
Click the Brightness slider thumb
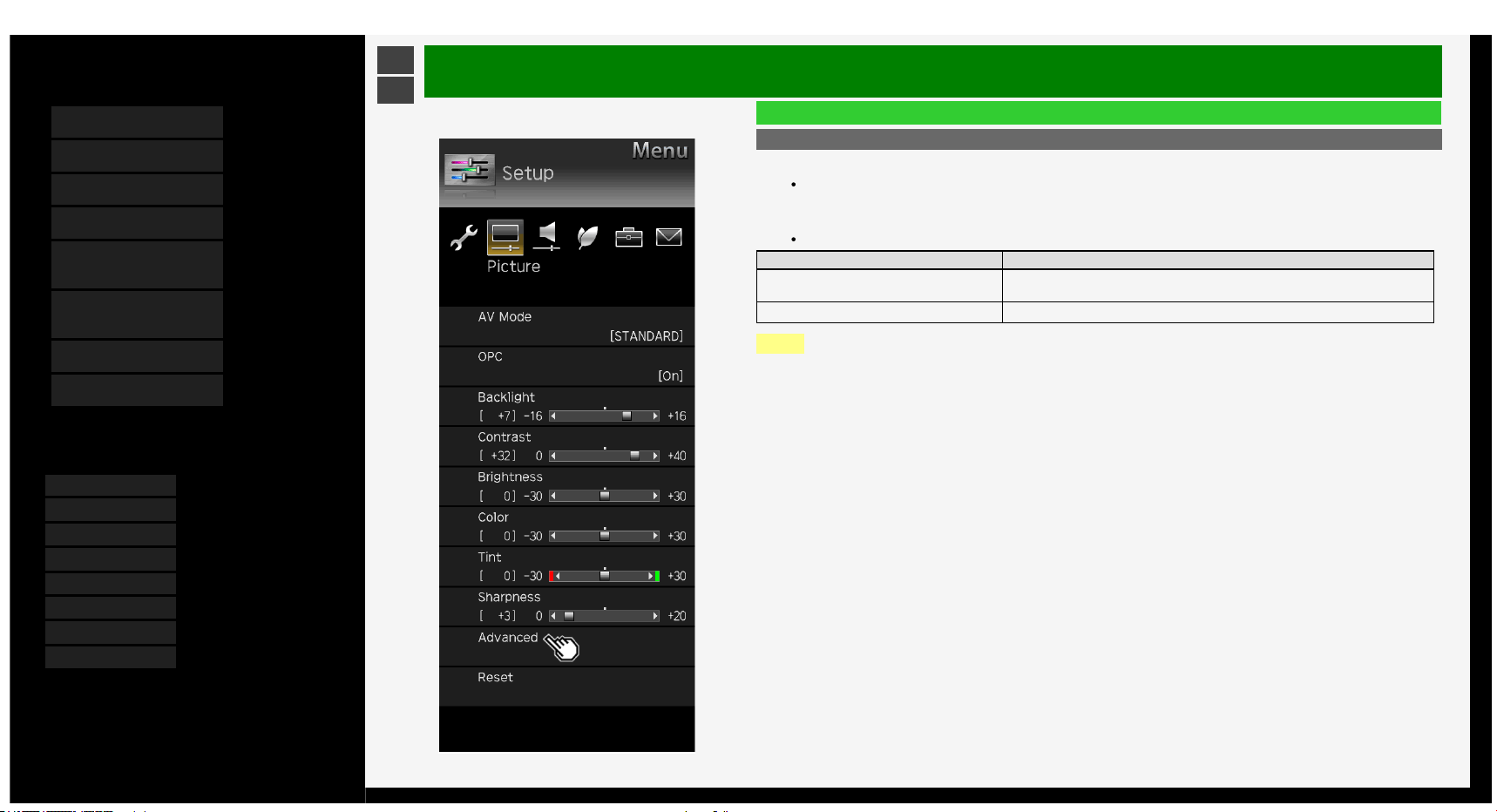605,496
